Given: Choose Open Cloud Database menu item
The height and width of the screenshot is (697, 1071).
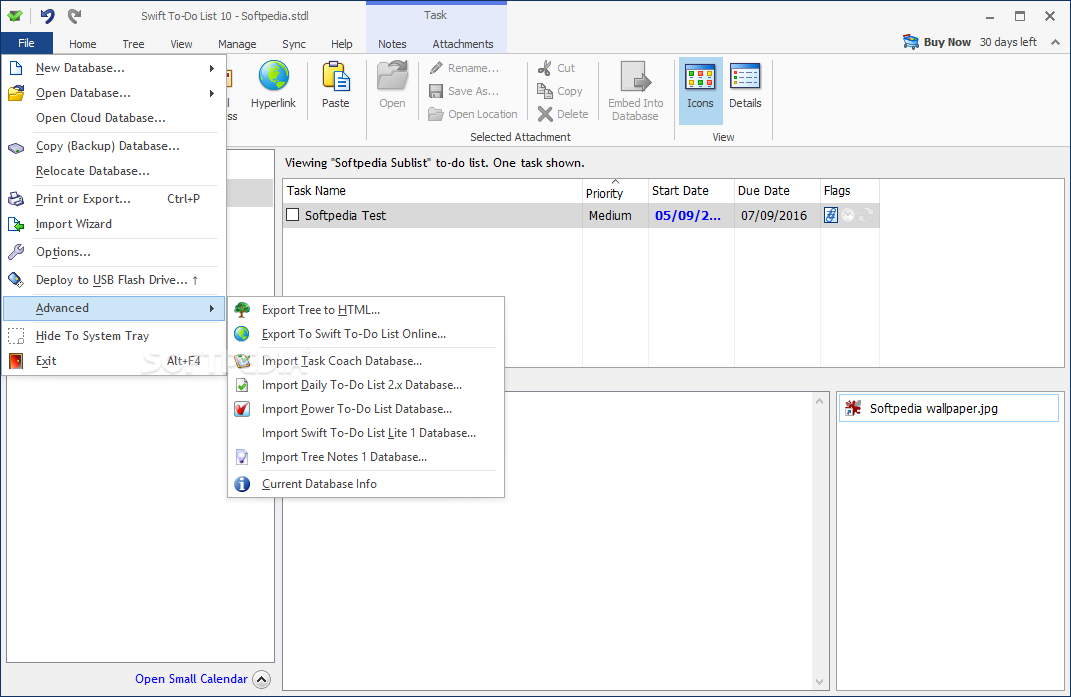Looking at the screenshot, I should point(113,118).
